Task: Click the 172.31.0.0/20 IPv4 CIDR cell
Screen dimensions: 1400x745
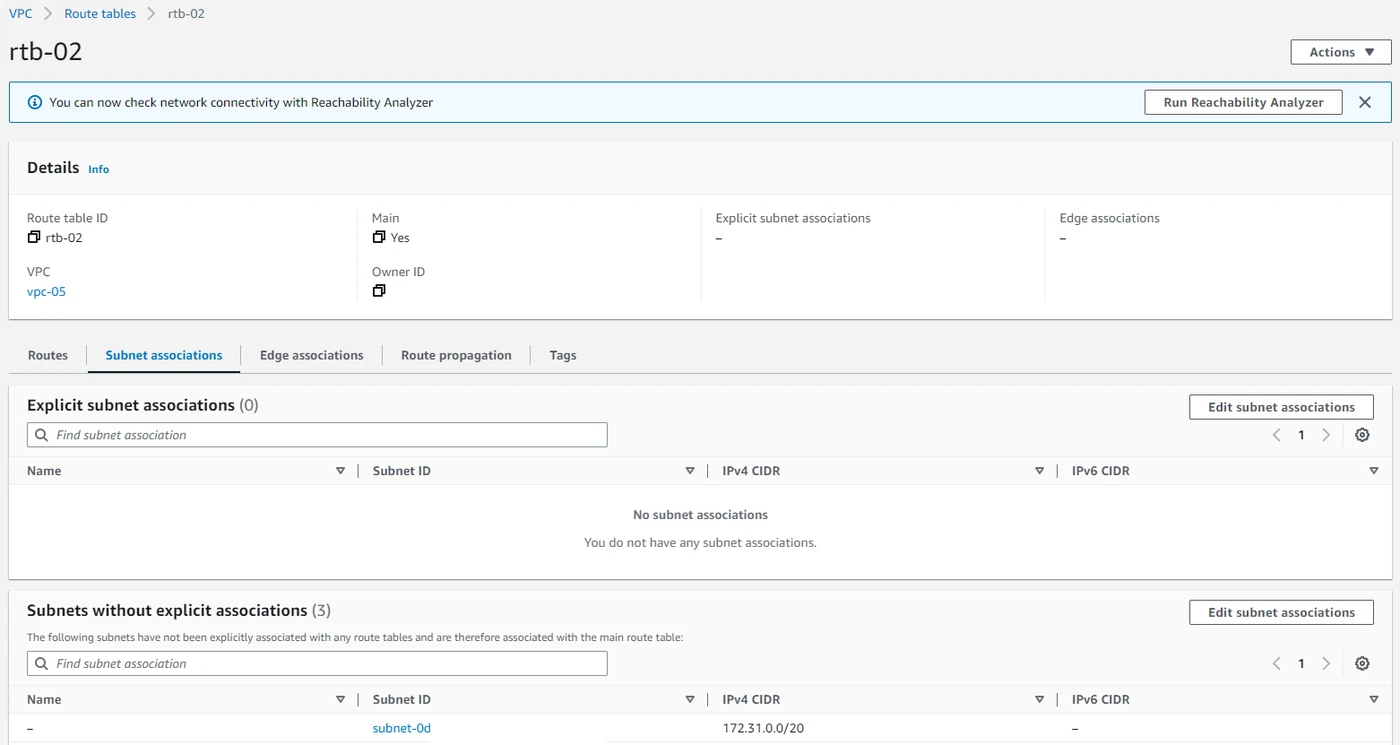Action: coord(763,728)
